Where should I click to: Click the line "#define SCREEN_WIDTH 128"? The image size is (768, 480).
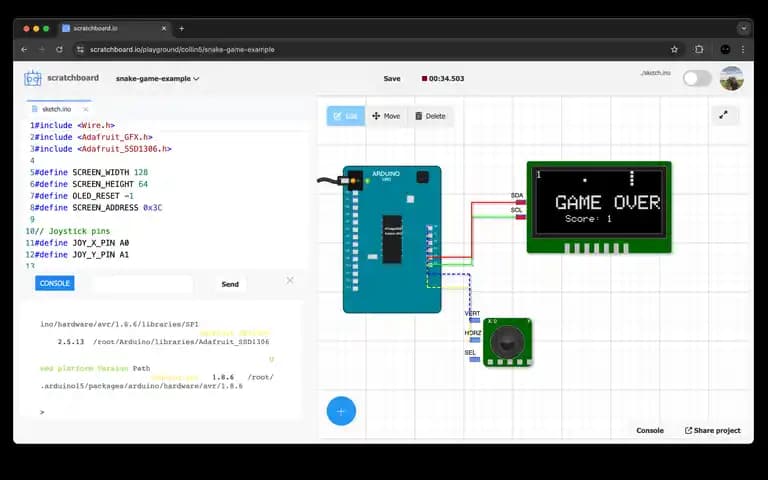click(91, 172)
